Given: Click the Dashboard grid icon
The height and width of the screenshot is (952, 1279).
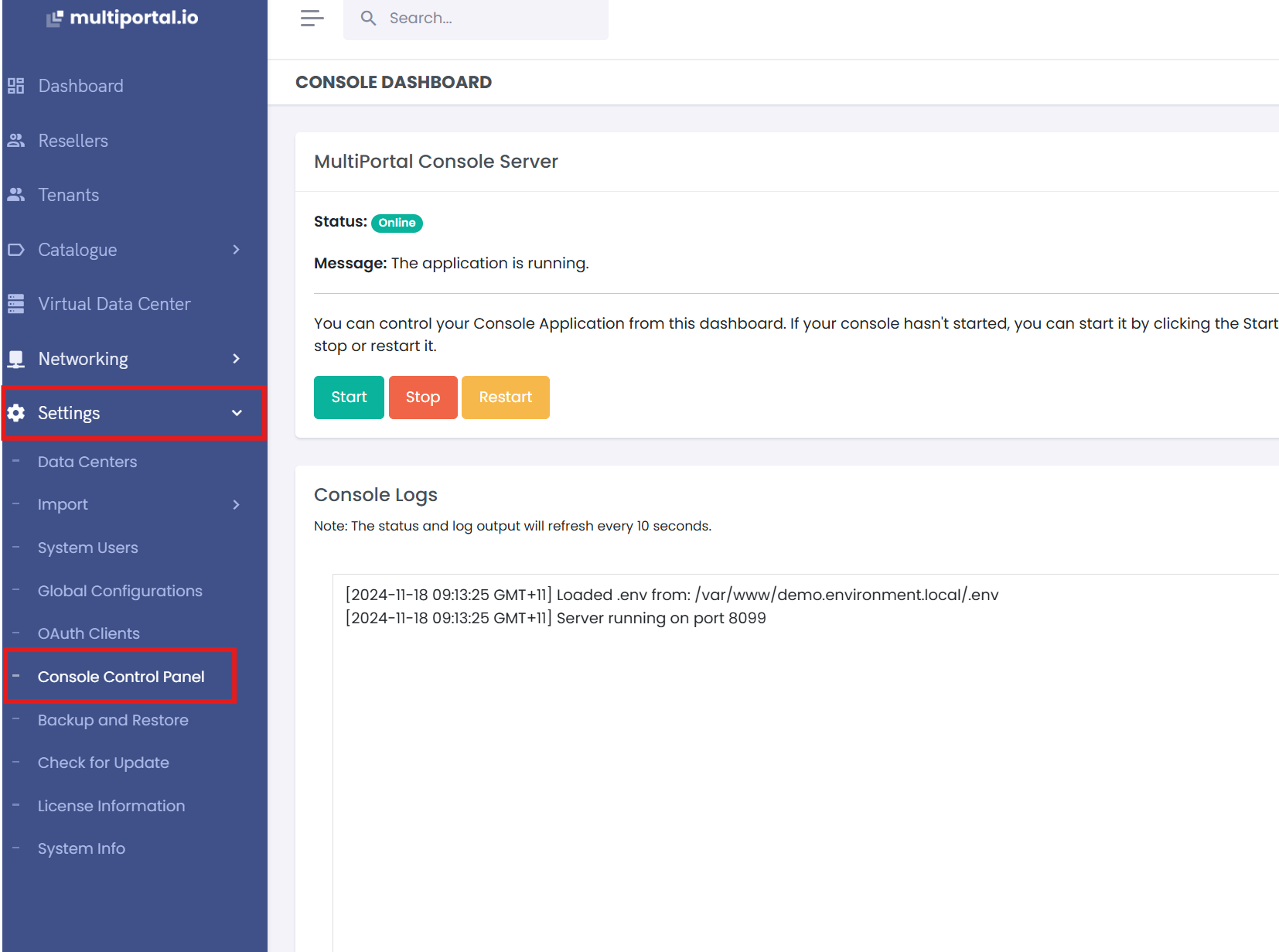Looking at the screenshot, I should tap(16, 86).
